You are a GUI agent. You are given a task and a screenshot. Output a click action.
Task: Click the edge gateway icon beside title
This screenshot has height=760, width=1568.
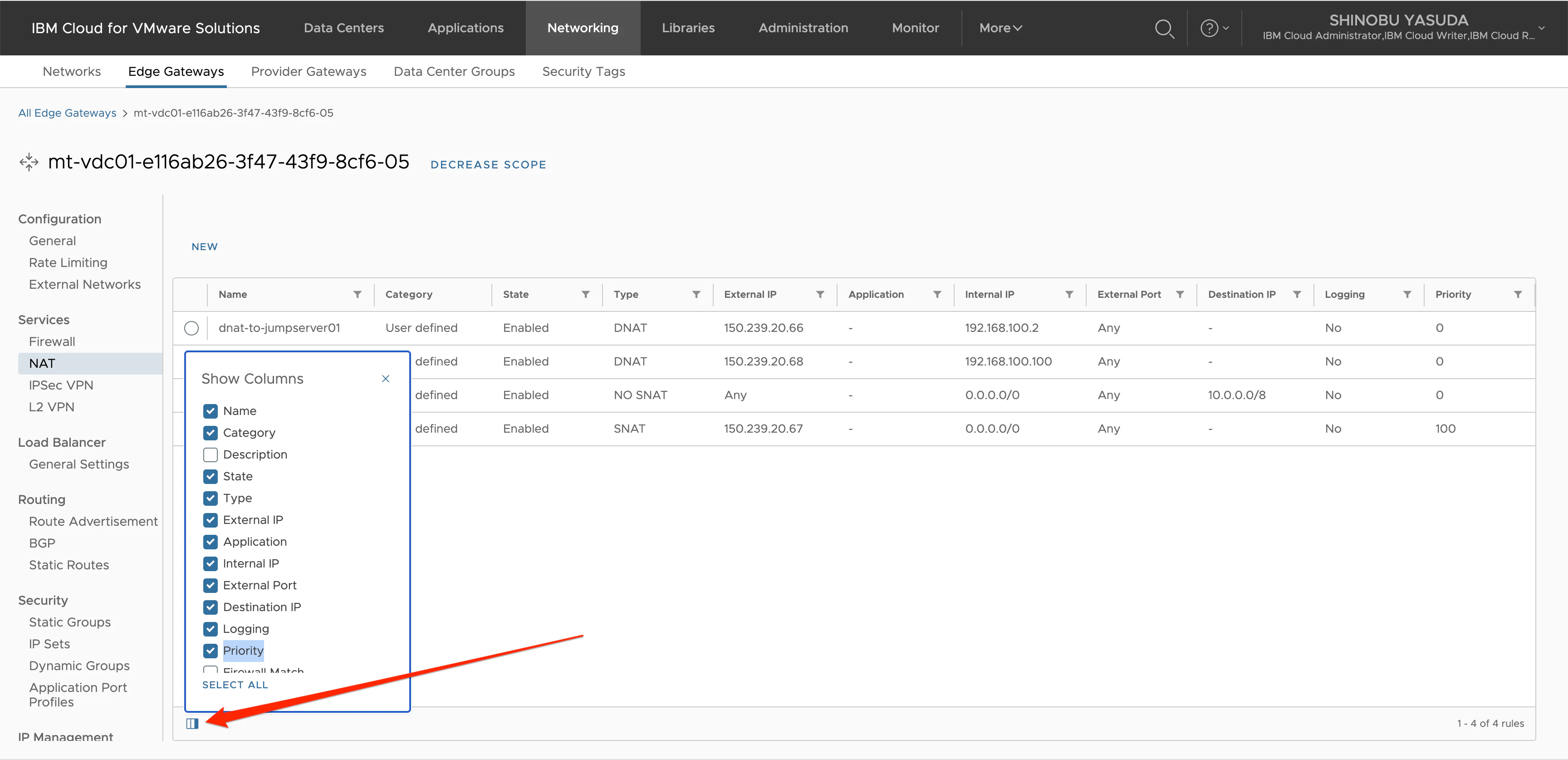click(x=29, y=162)
